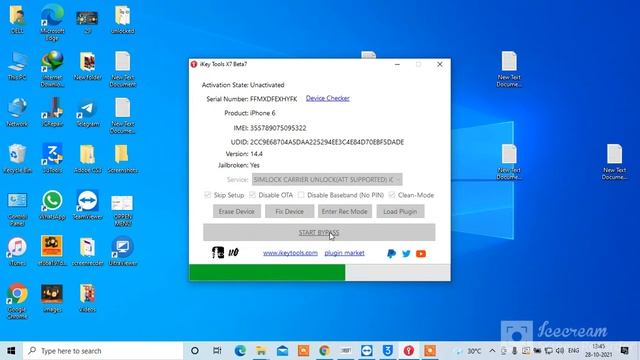This screenshot has width=640, height=360.
Task: Open the YouTube icon link
Action: pos(421,253)
